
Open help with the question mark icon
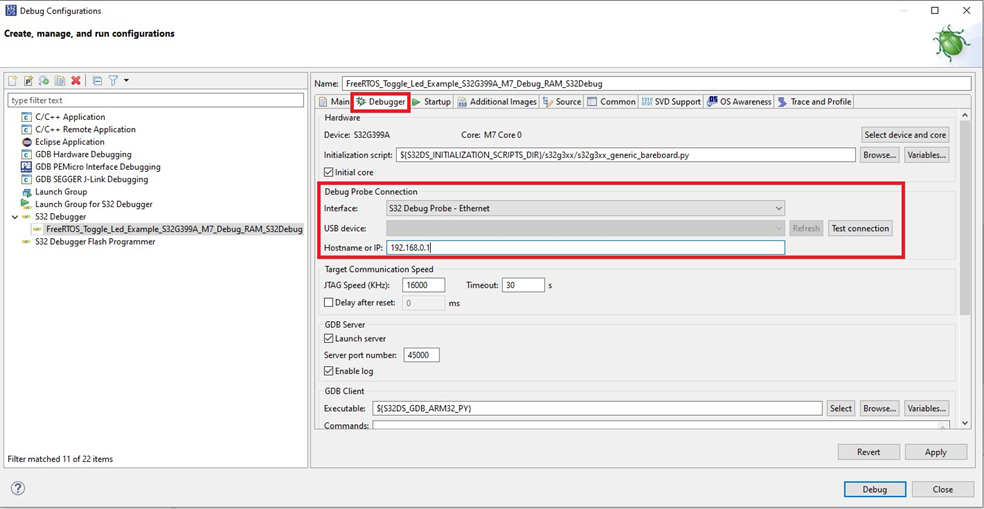[18, 489]
